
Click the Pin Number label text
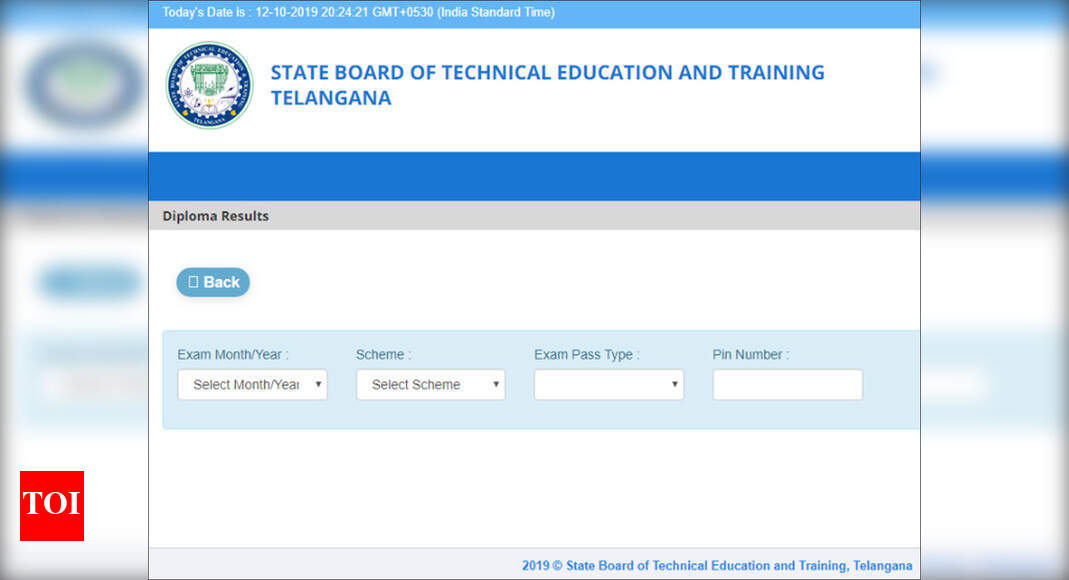coord(749,354)
